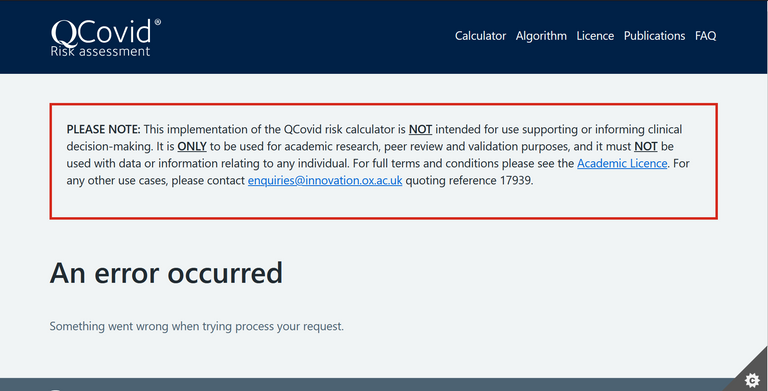
Task: Click the 'Risk assessment' subtitle text
Action: tap(100, 51)
